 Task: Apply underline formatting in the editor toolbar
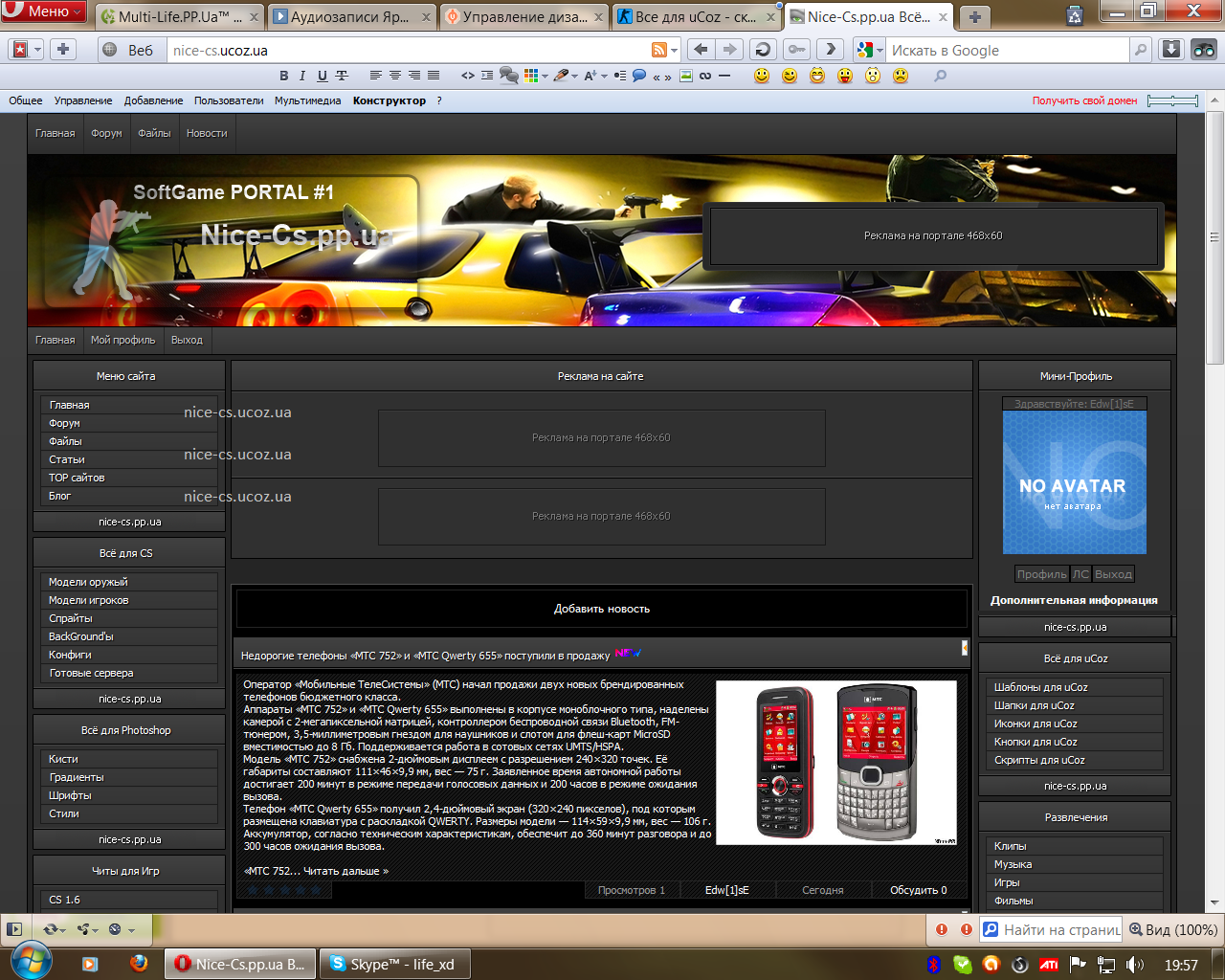pos(322,76)
